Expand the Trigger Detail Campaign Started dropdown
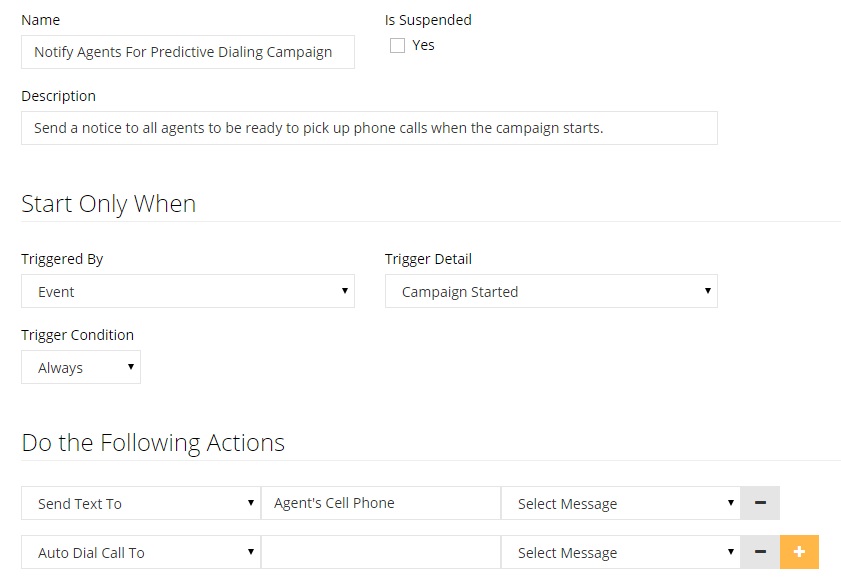 point(551,291)
